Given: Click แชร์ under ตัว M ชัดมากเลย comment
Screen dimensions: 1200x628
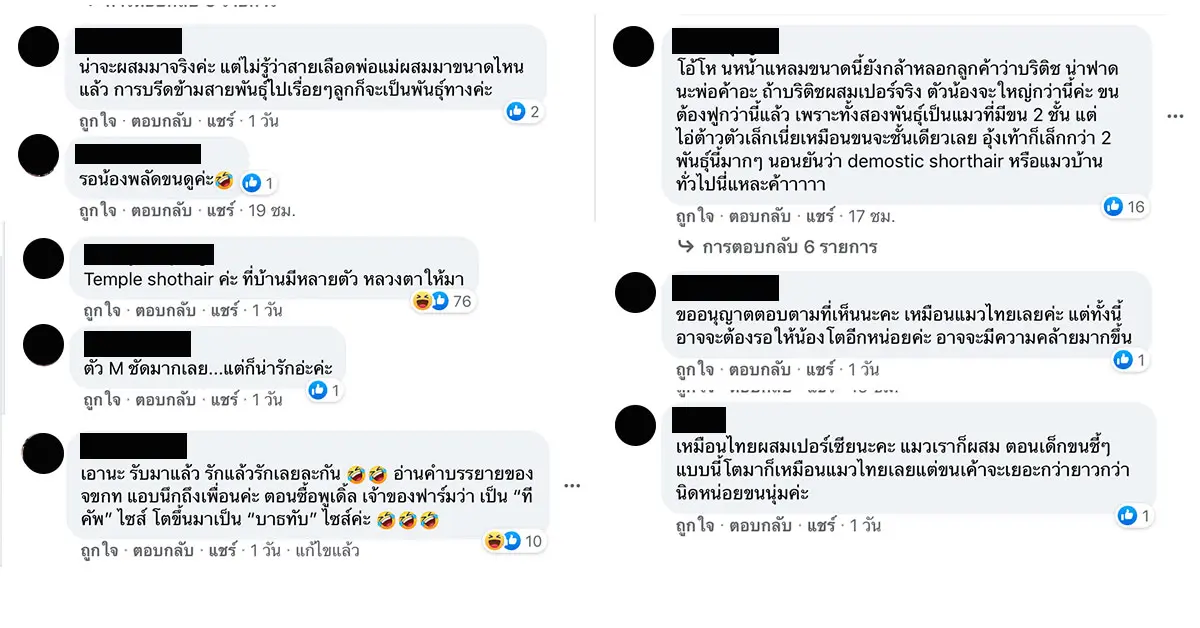Looking at the screenshot, I should point(220,399).
